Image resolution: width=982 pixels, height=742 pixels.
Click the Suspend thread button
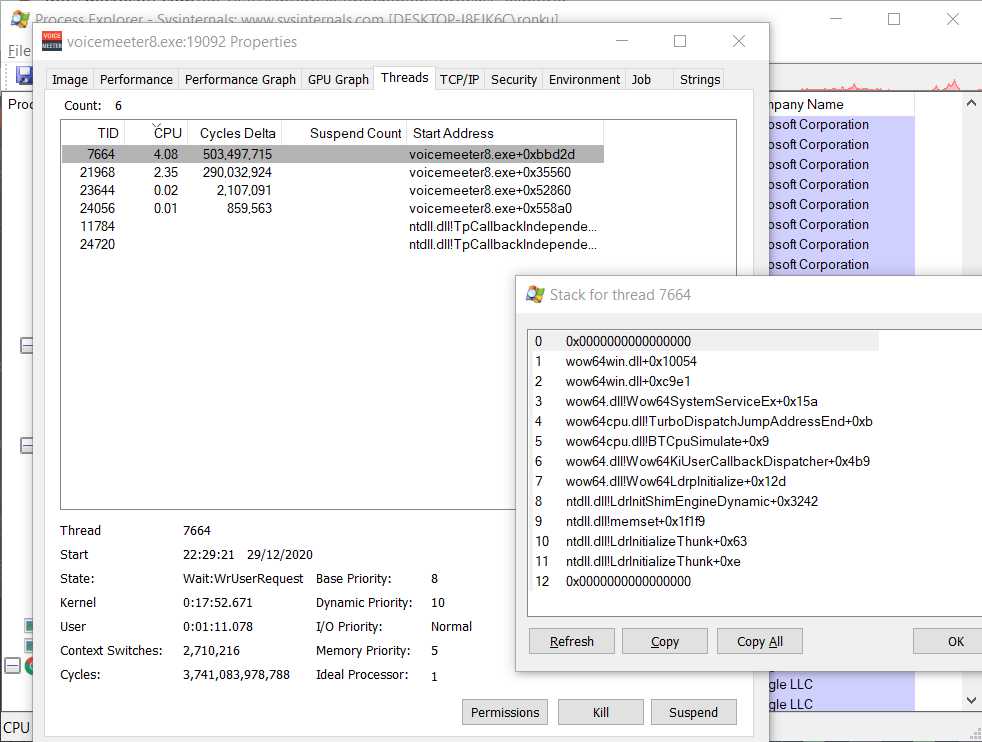click(x=693, y=712)
